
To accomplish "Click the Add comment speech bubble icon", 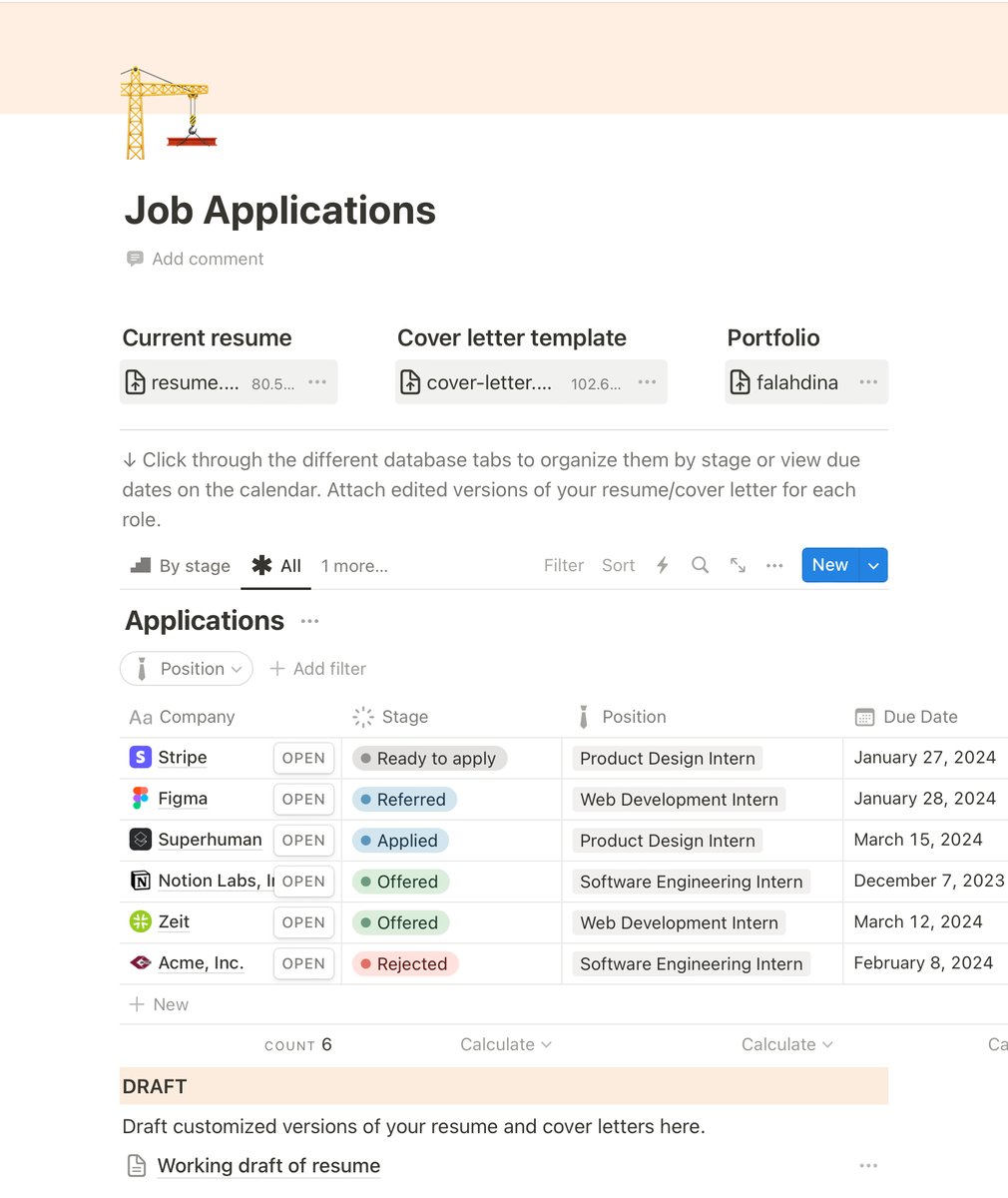I will pos(135,259).
